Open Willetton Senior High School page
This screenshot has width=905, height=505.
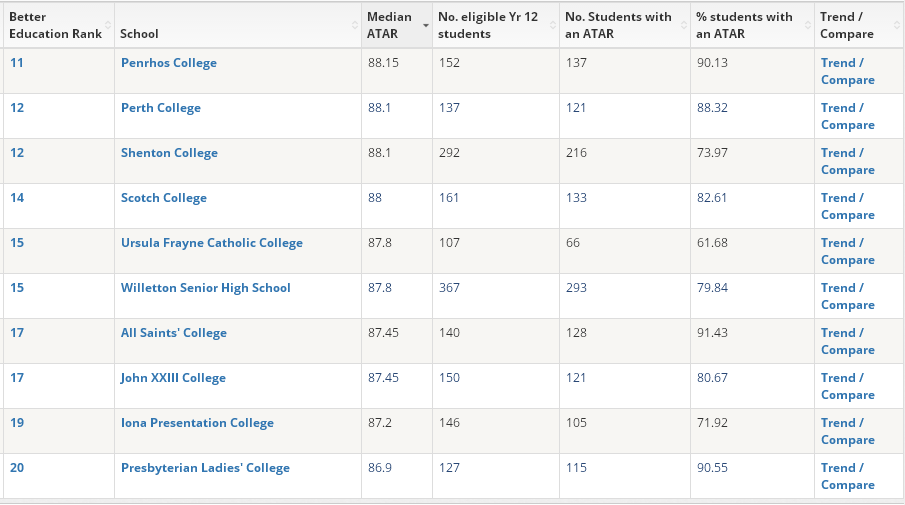coord(205,288)
